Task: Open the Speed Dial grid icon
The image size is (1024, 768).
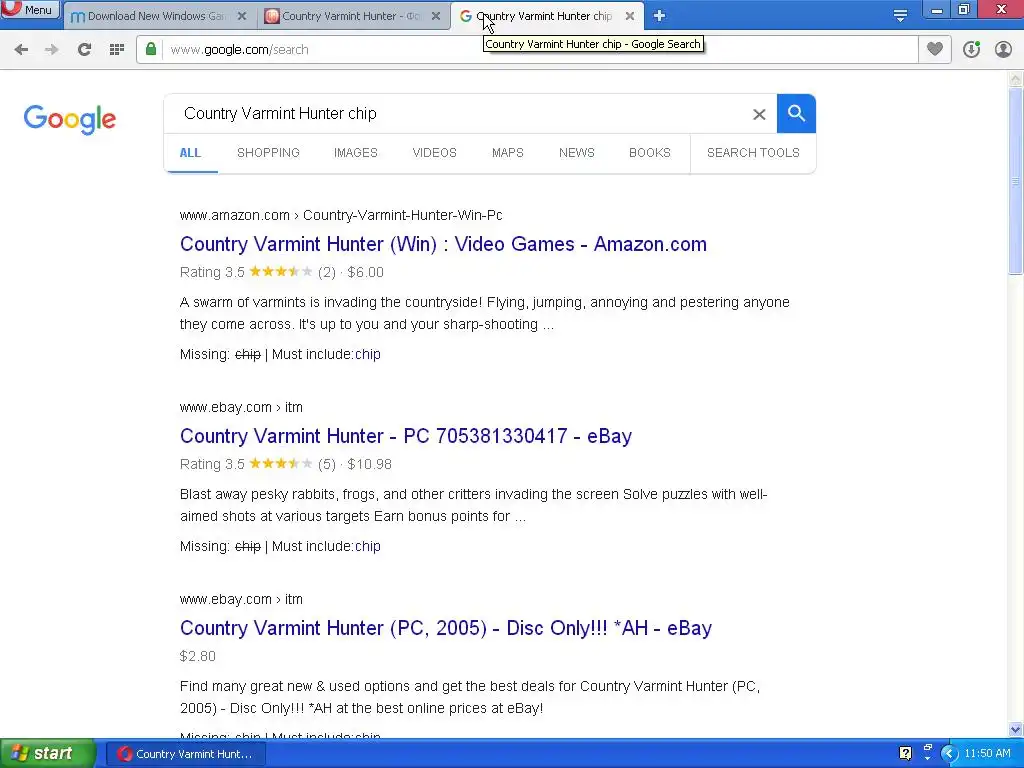Action: (117, 49)
